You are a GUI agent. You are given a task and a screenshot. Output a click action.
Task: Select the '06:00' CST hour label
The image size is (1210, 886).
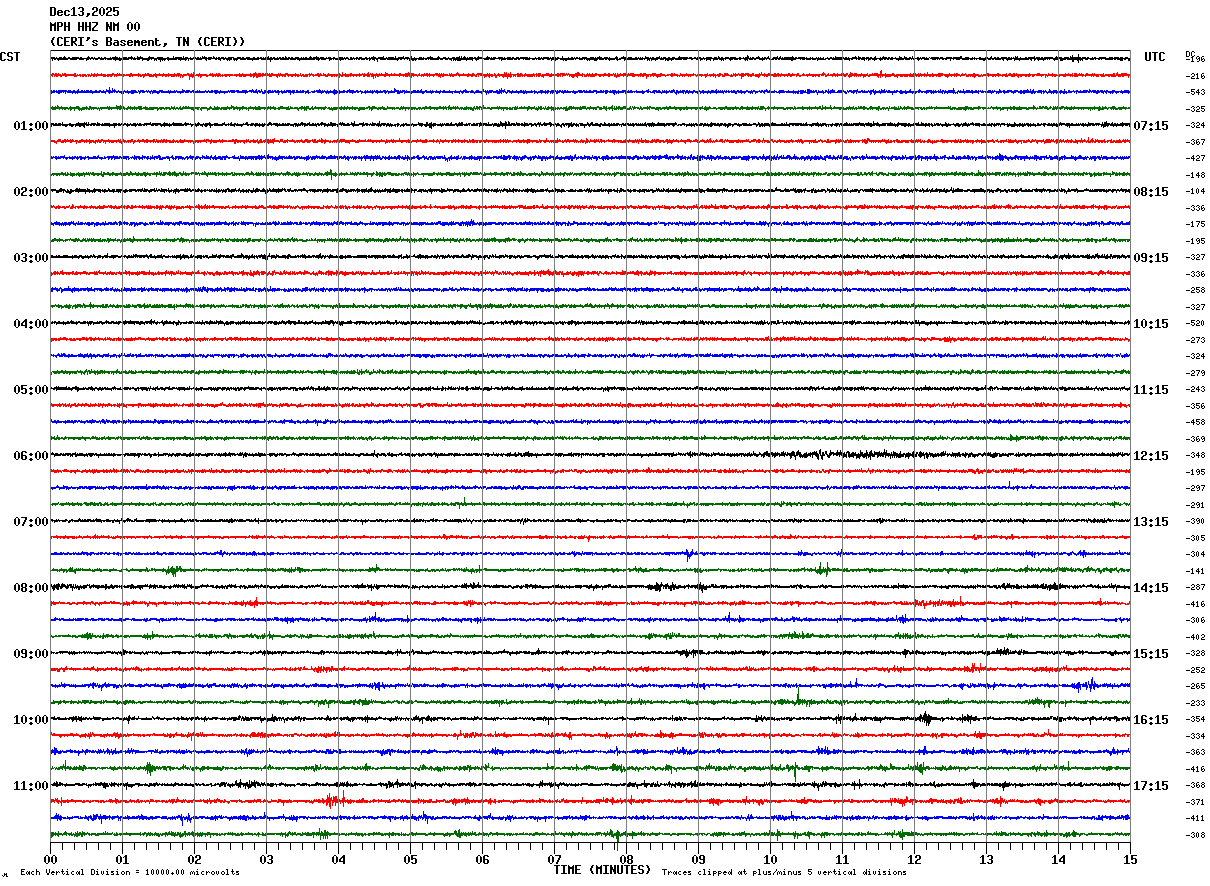31,456
